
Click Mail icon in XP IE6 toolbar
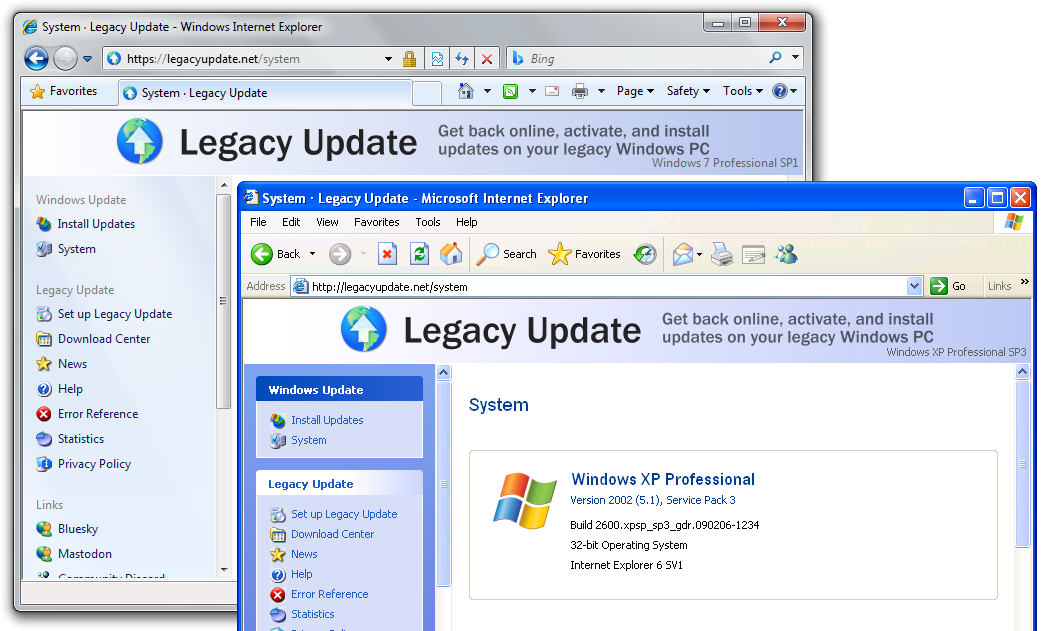click(x=682, y=254)
